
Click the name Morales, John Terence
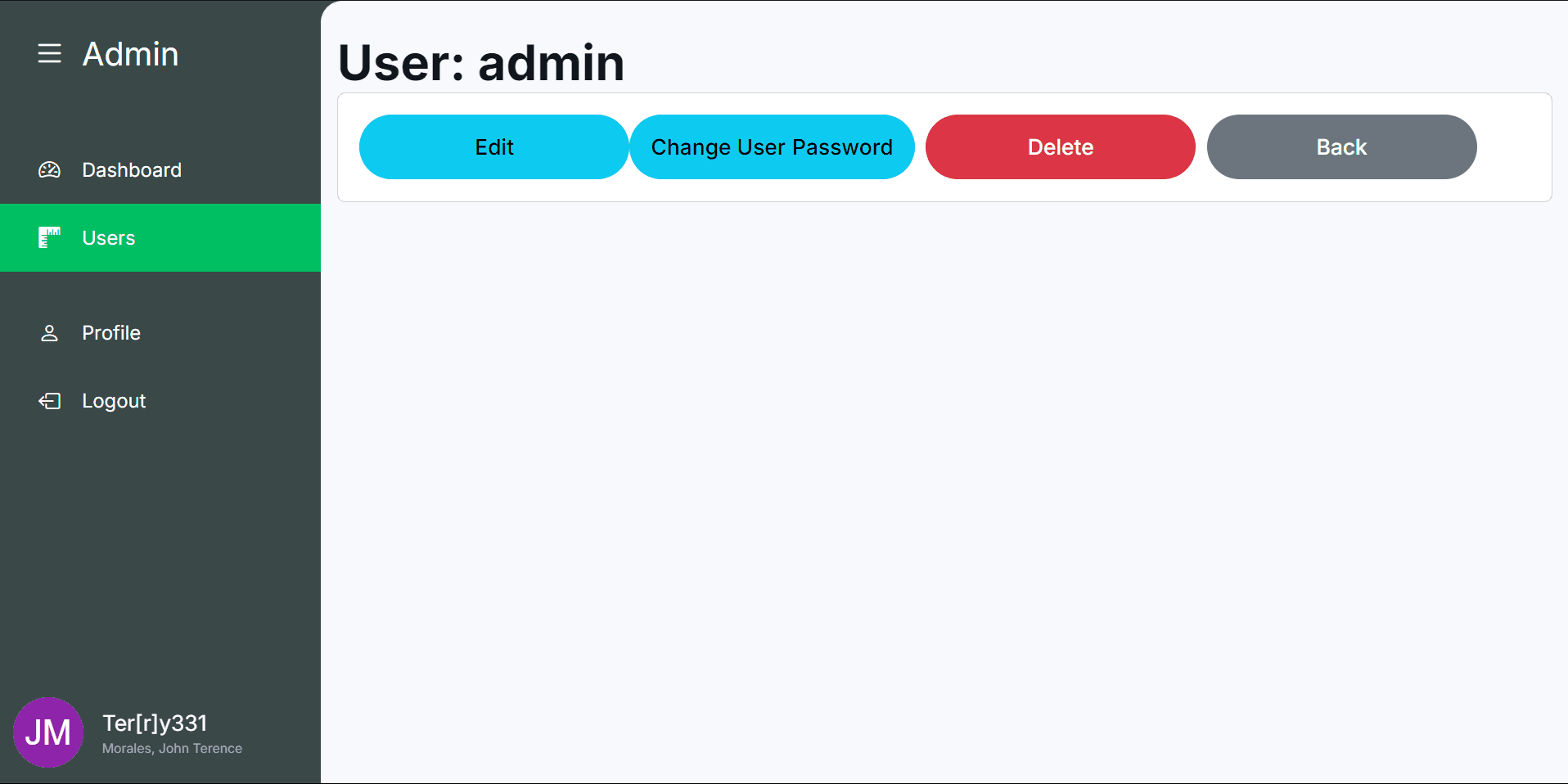point(172,749)
